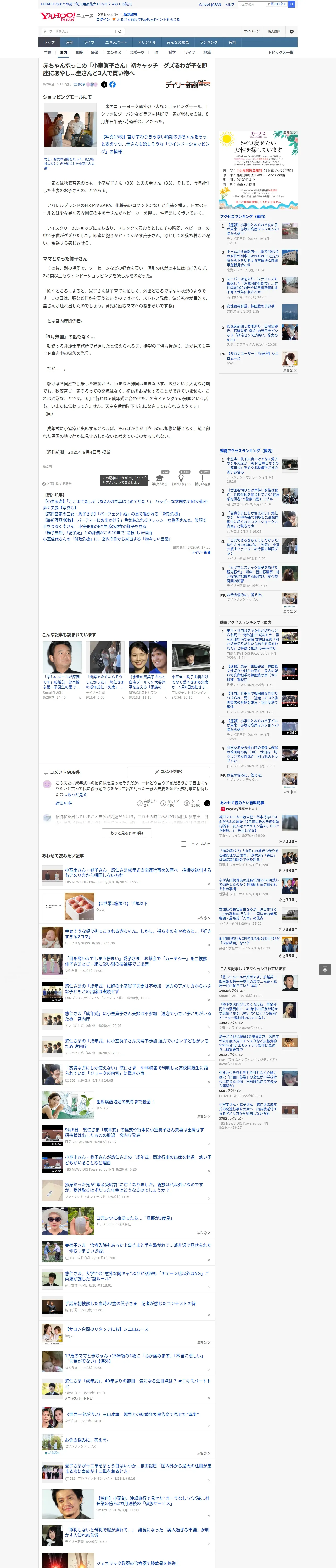Open the エキスパート tab

116,43
